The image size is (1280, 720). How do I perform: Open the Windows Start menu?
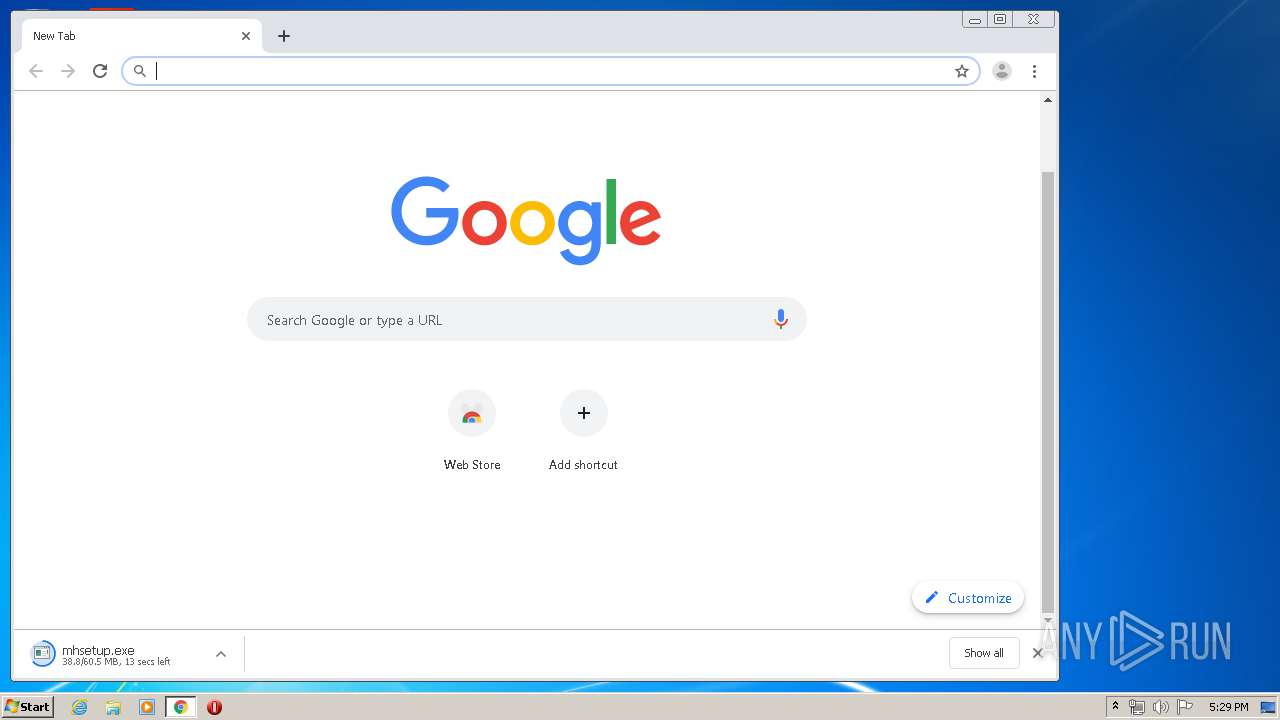(x=27, y=706)
